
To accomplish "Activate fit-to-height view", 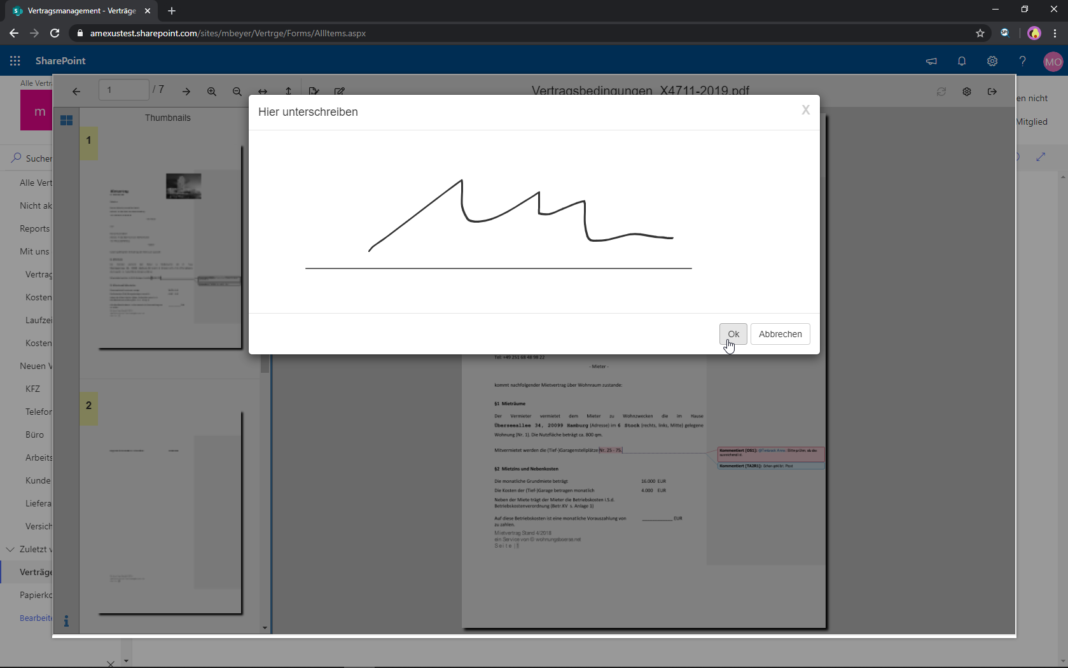I will coord(288,91).
